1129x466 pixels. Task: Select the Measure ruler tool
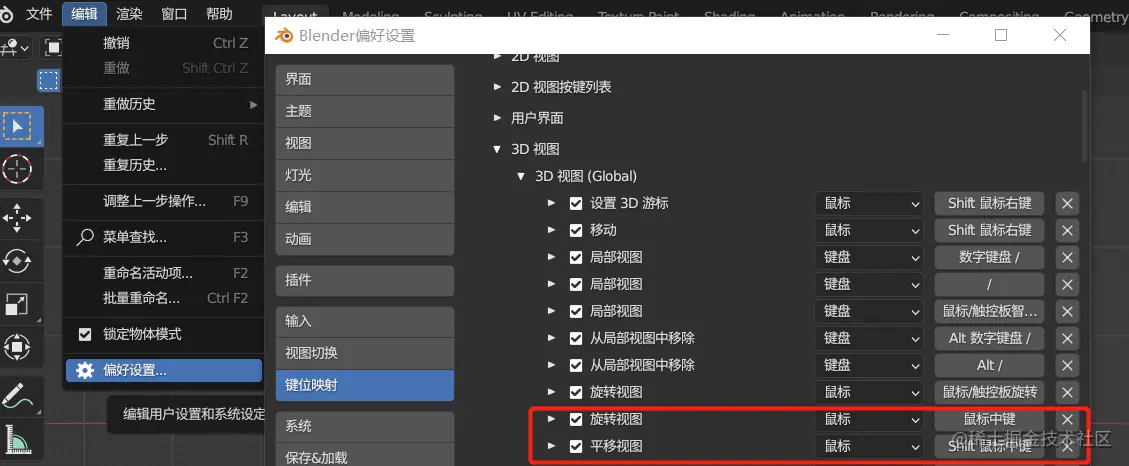(19, 439)
